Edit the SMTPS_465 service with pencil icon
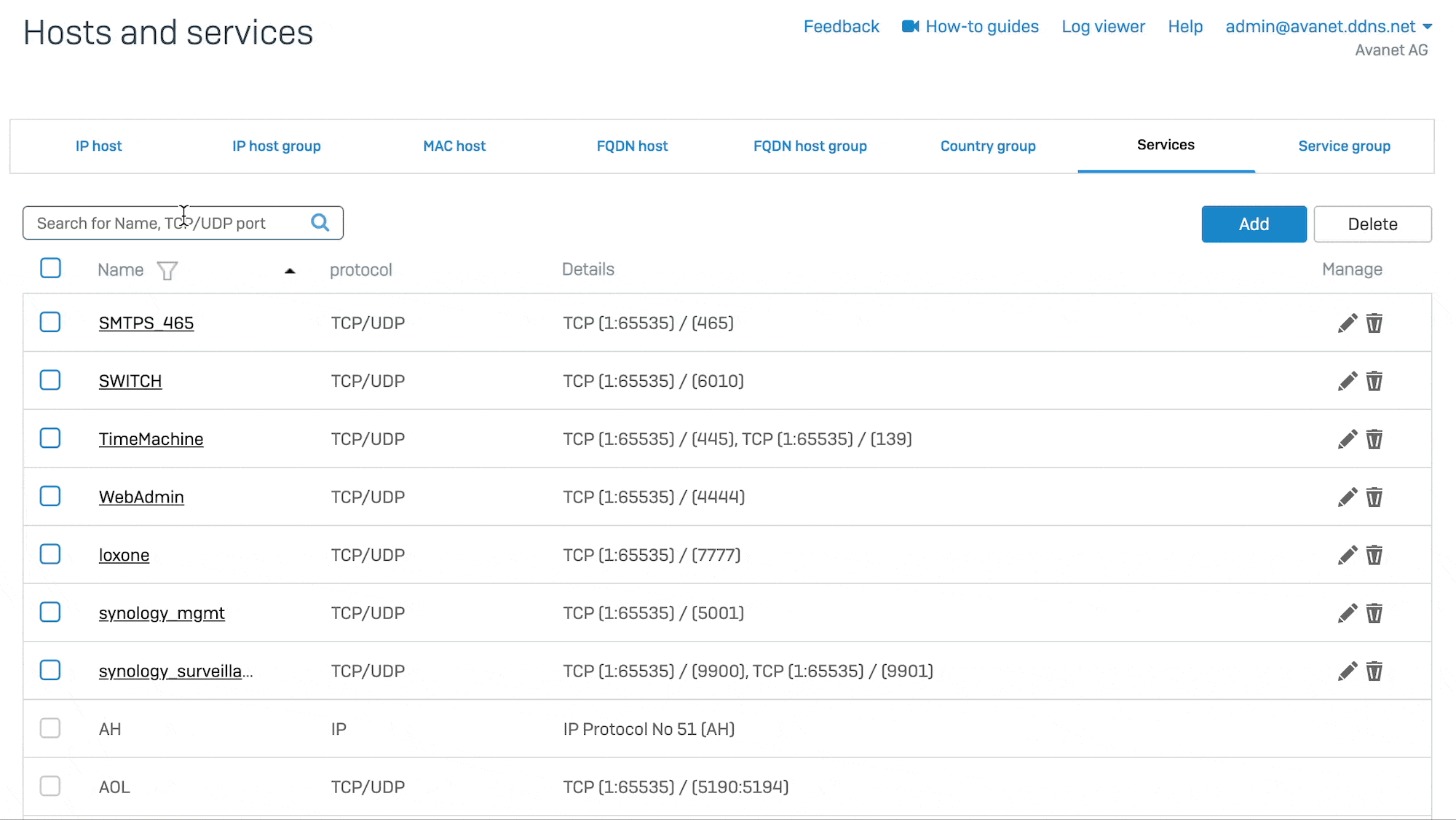Screen dimensions: 1456x820 click(x=1348, y=323)
